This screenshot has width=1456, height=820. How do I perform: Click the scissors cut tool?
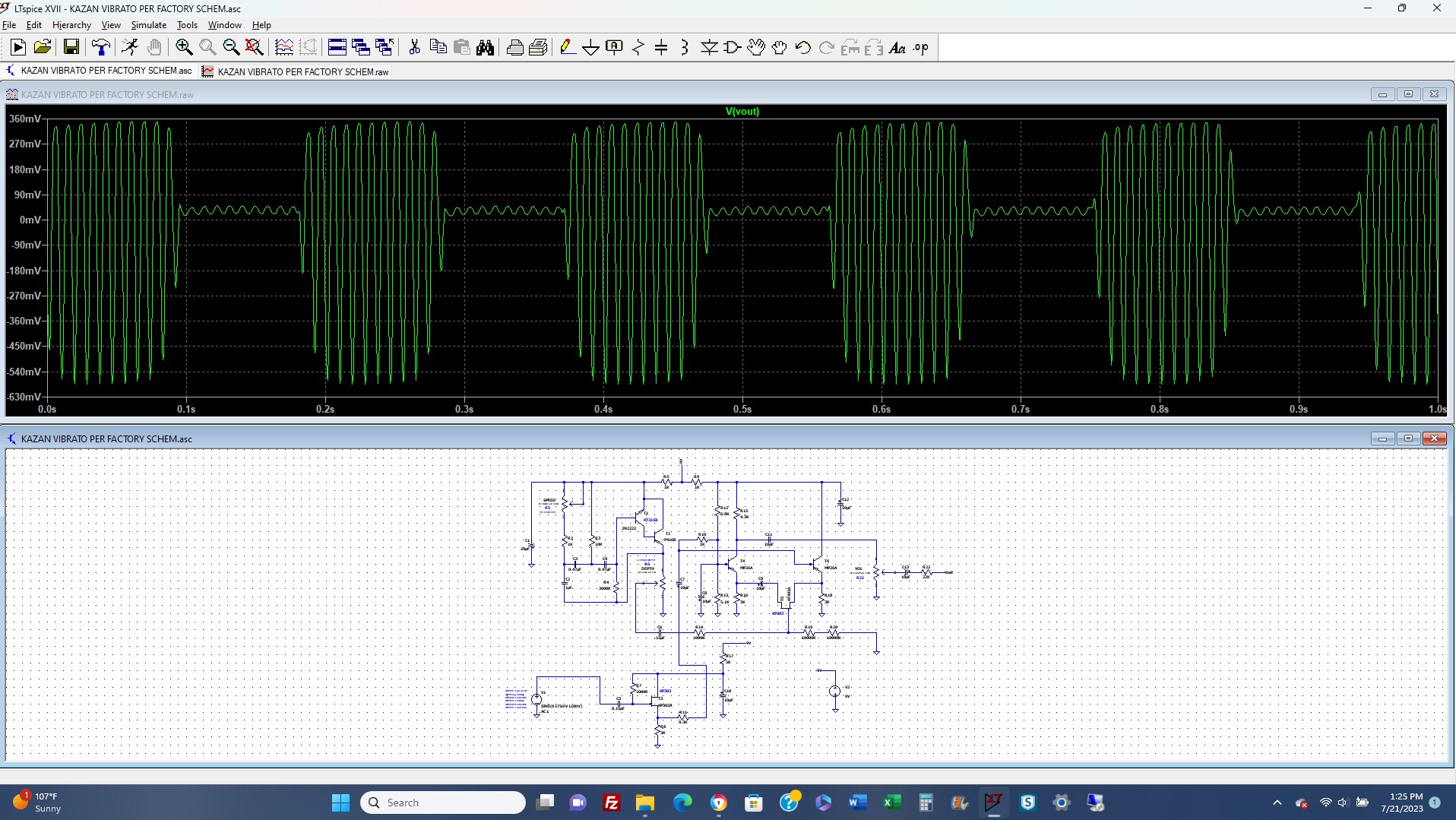pyautogui.click(x=414, y=48)
